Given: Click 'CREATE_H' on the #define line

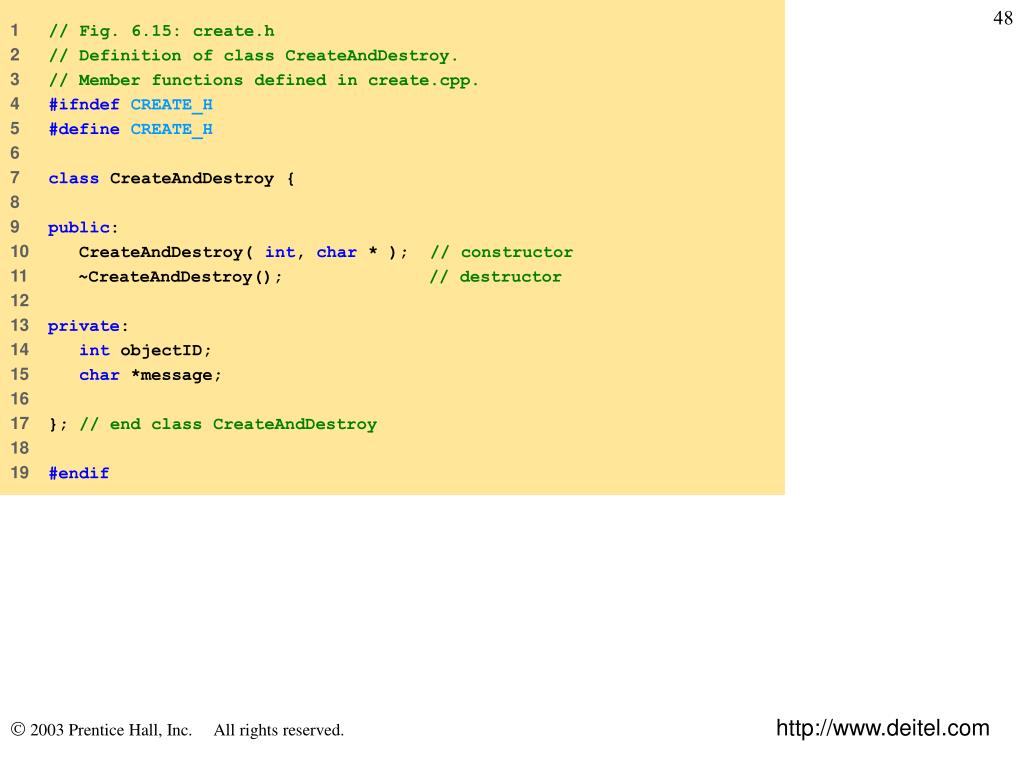Looking at the screenshot, I should pyautogui.click(x=172, y=130).
